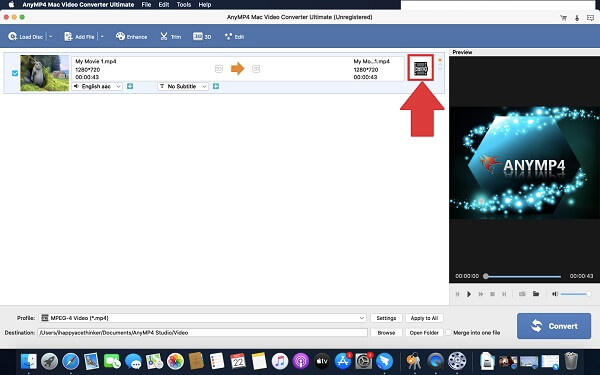Click the preview playback progress slider

(x=523, y=276)
